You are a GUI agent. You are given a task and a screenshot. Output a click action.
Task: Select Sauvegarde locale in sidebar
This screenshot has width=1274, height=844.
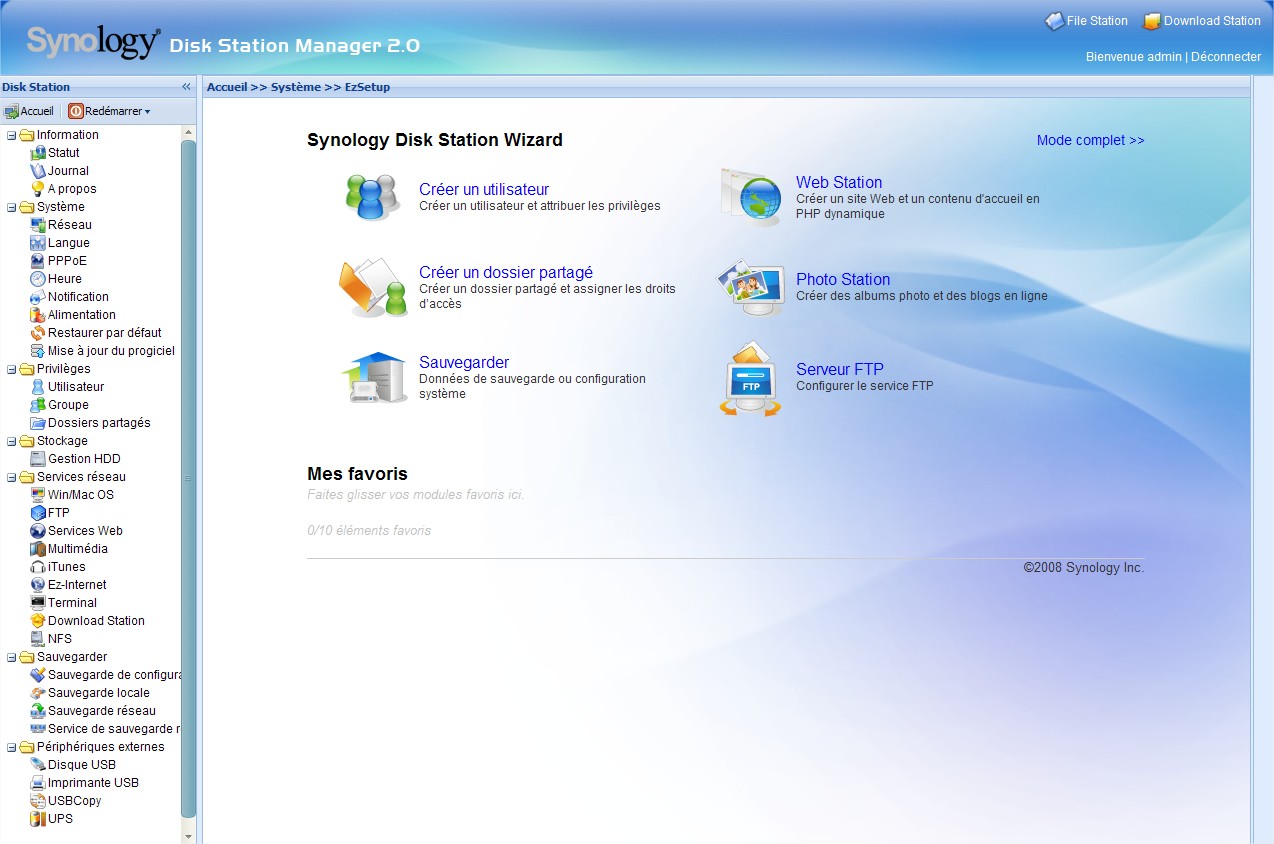click(99, 693)
